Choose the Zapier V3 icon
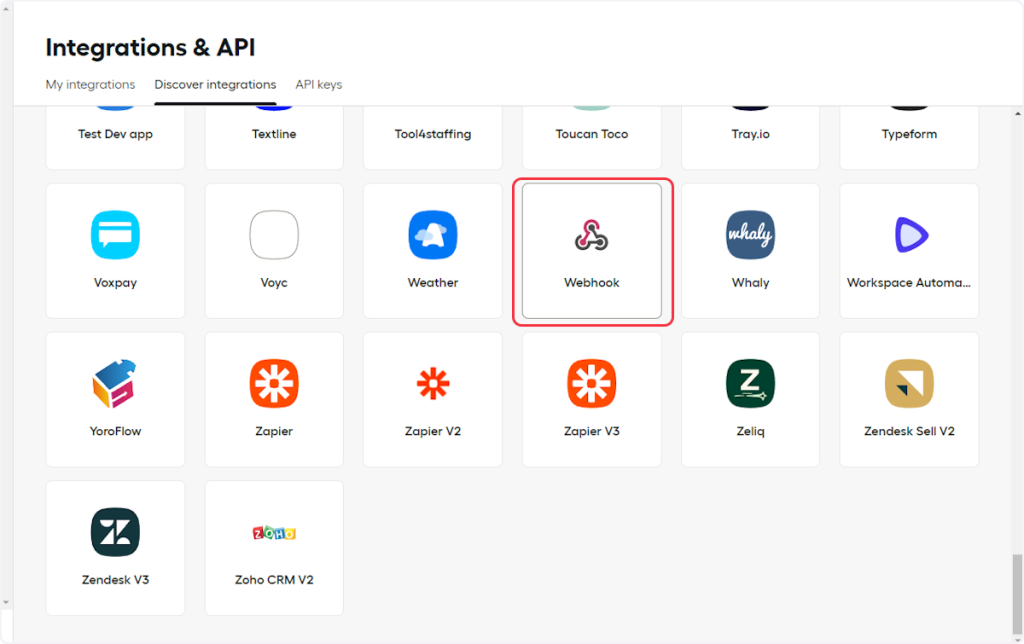 pos(592,384)
